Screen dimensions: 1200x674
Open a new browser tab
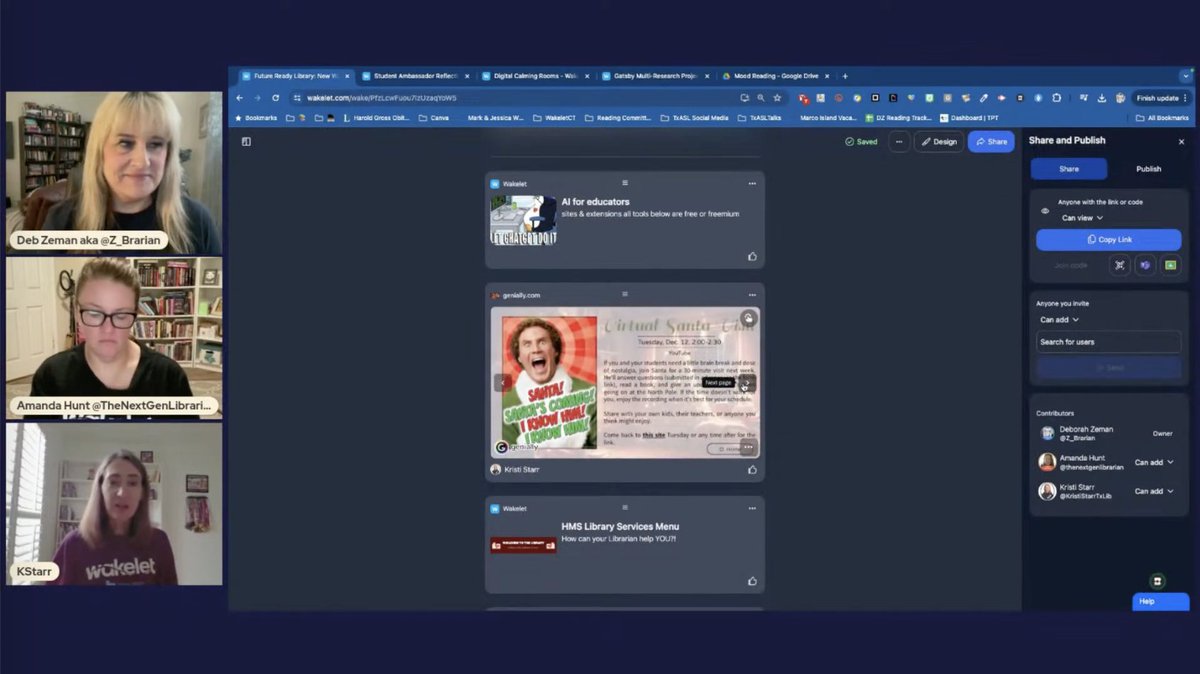tap(845, 76)
